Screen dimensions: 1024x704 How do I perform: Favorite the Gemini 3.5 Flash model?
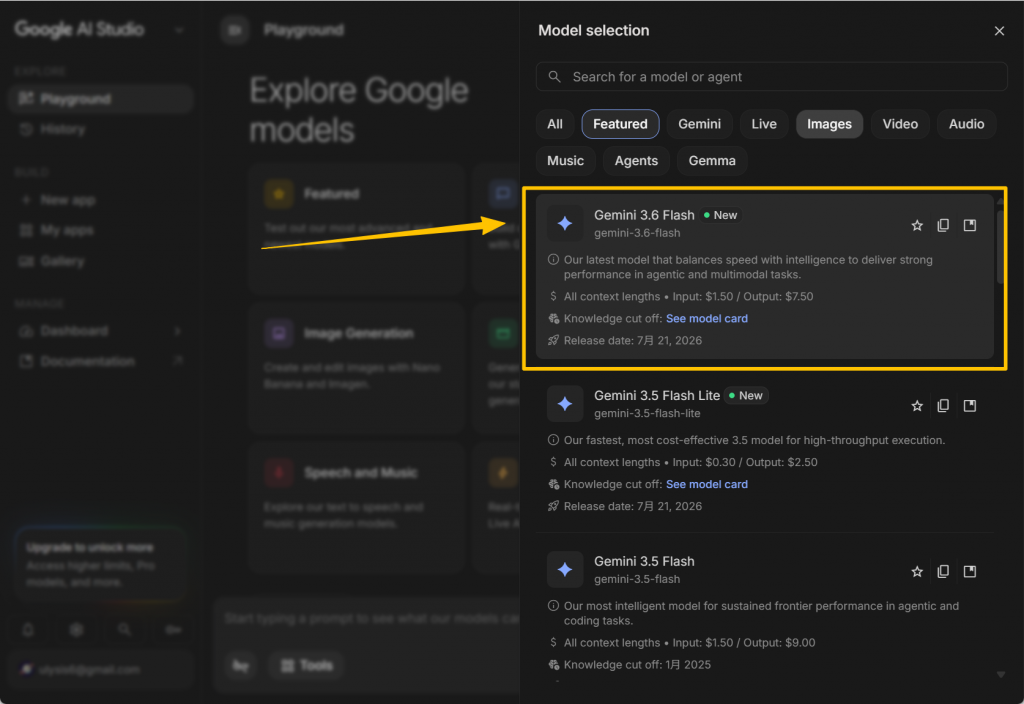point(917,571)
